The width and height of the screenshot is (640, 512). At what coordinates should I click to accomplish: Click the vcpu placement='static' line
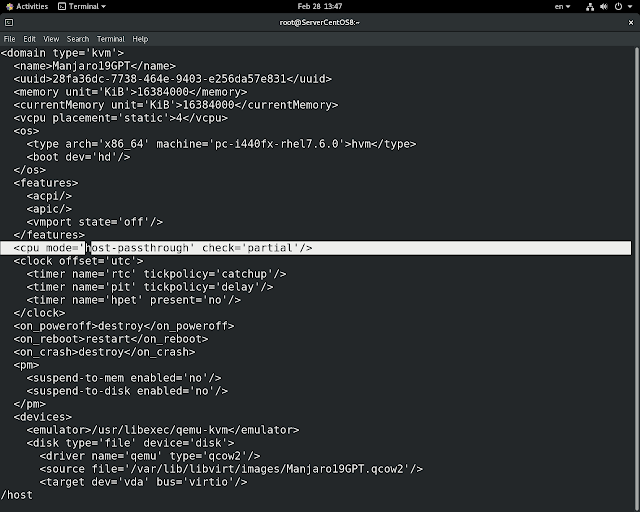pyautogui.click(x=121, y=118)
